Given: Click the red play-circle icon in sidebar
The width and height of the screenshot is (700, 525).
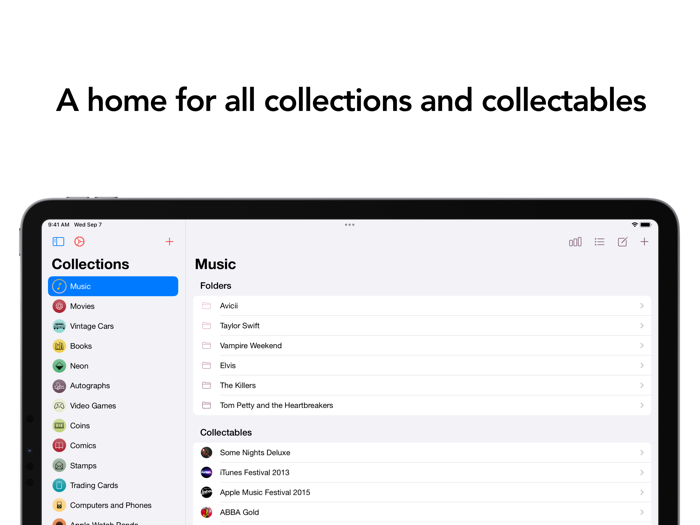Looking at the screenshot, I should click(79, 242).
